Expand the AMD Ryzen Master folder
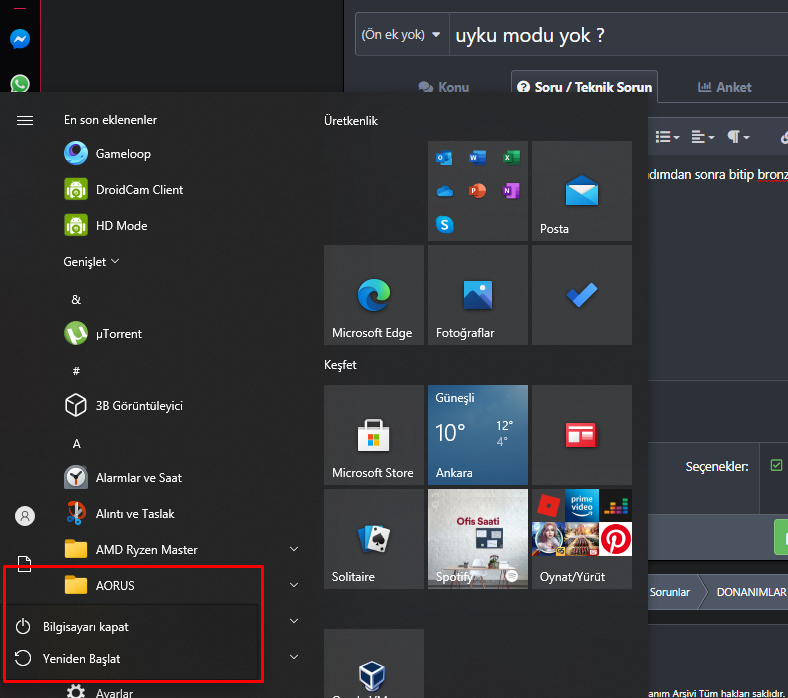 coord(294,549)
